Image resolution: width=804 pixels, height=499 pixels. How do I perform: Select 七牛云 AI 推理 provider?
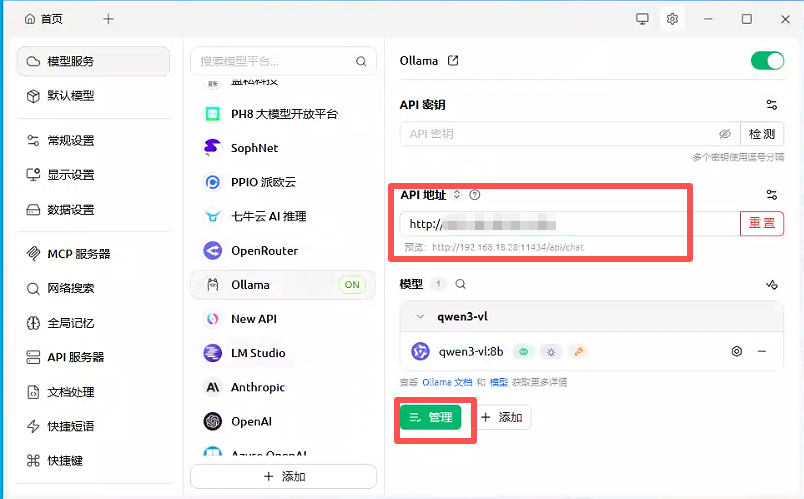[x=283, y=216]
